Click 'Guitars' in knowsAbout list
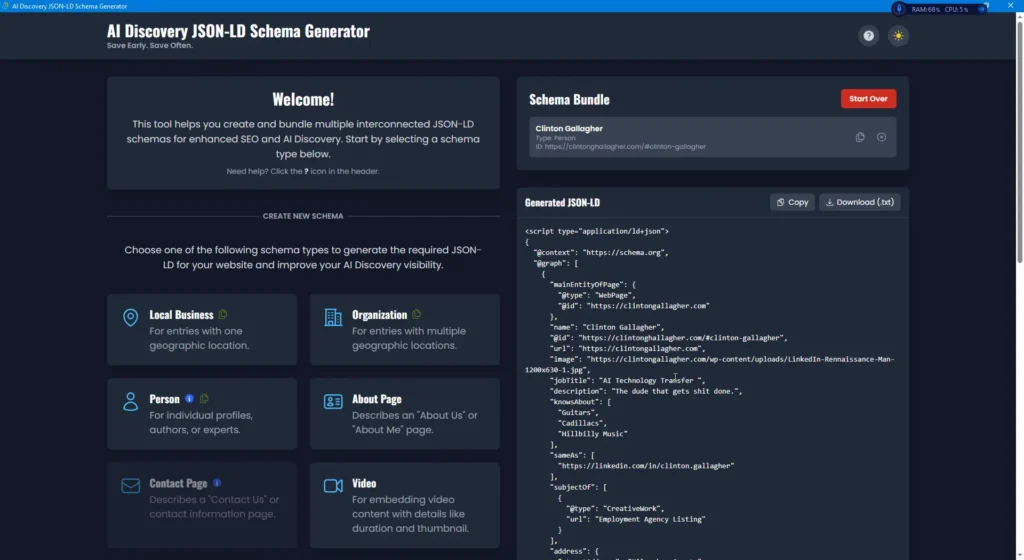The height and width of the screenshot is (560, 1024). 577,412
